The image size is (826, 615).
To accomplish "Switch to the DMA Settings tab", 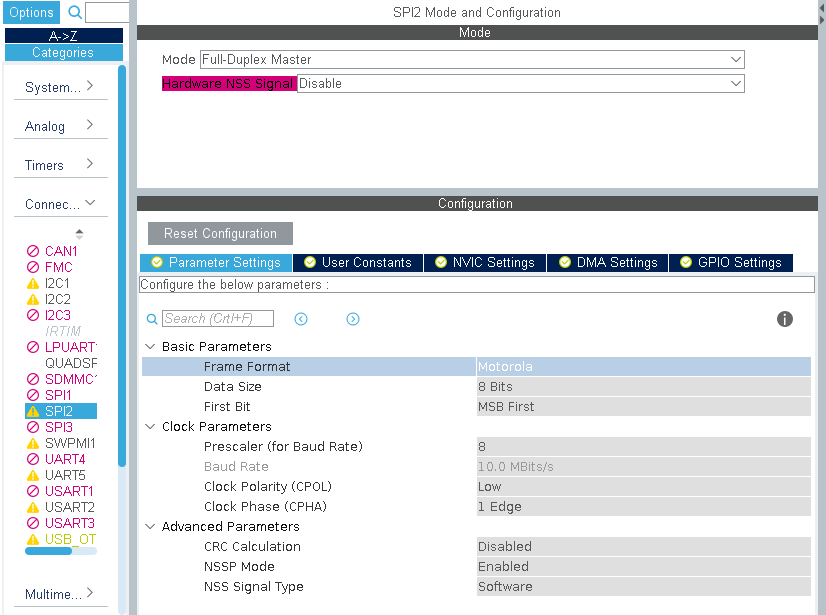I will tap(607, 263).
